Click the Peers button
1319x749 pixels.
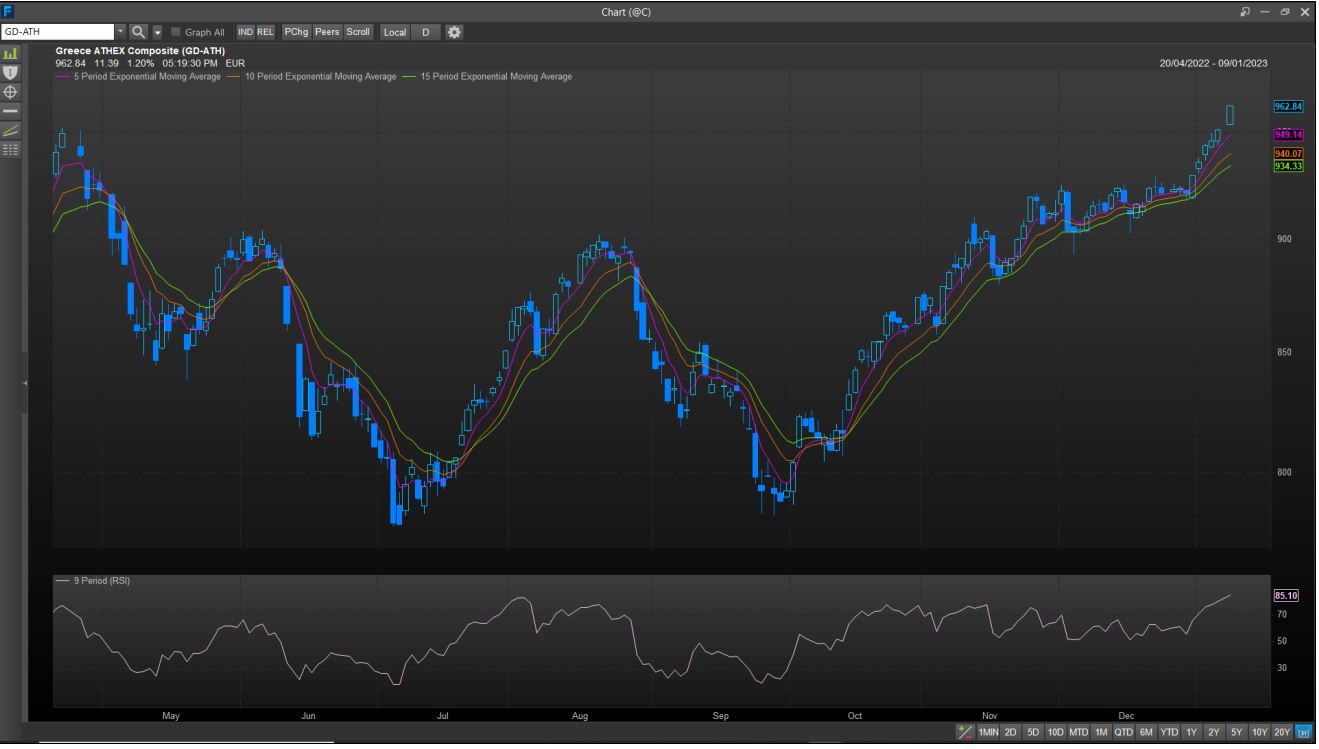click(x=327, y=32)
